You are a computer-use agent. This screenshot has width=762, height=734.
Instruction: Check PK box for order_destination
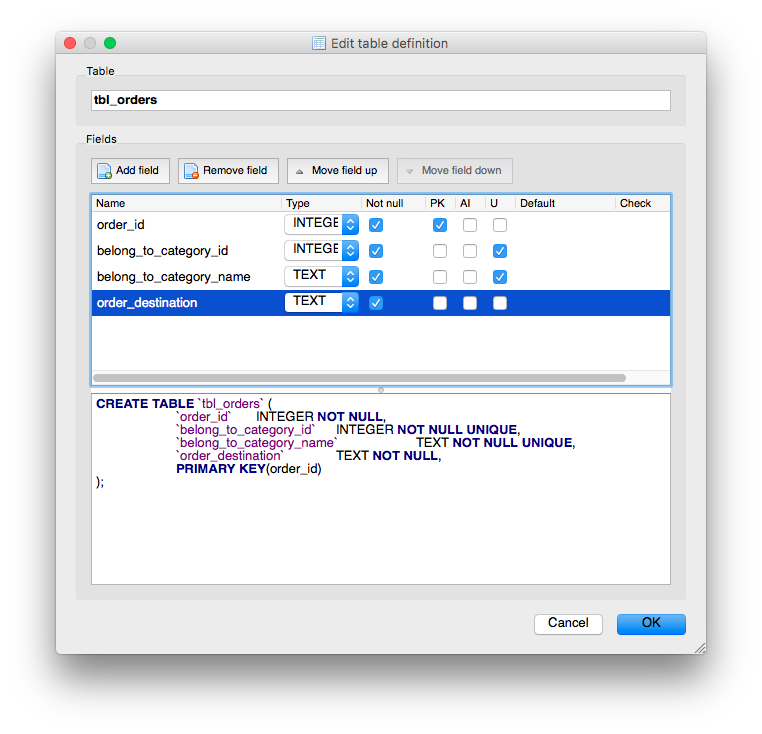click(440, 303)
